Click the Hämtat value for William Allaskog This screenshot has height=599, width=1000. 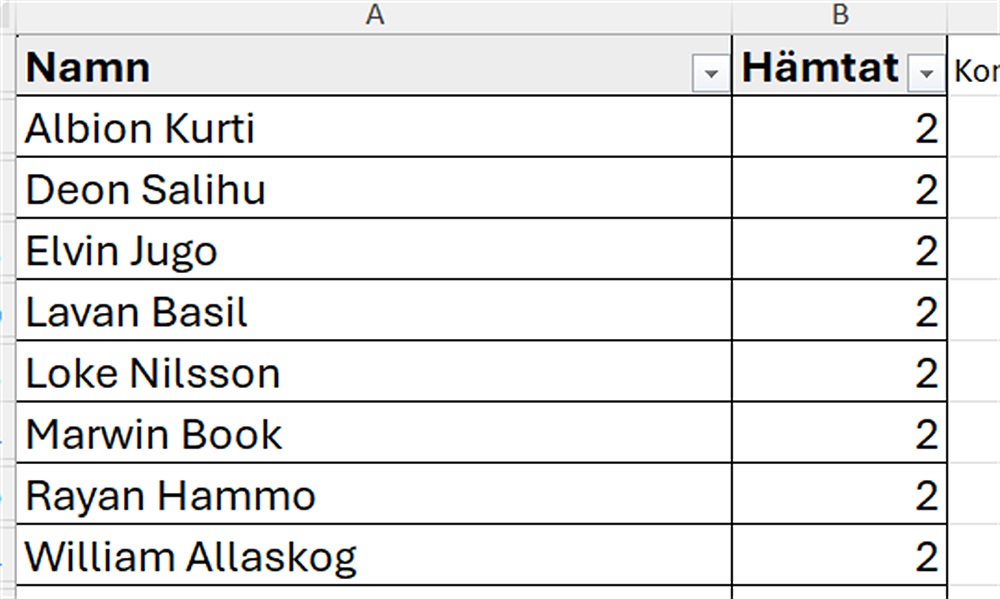pos(839,556)
